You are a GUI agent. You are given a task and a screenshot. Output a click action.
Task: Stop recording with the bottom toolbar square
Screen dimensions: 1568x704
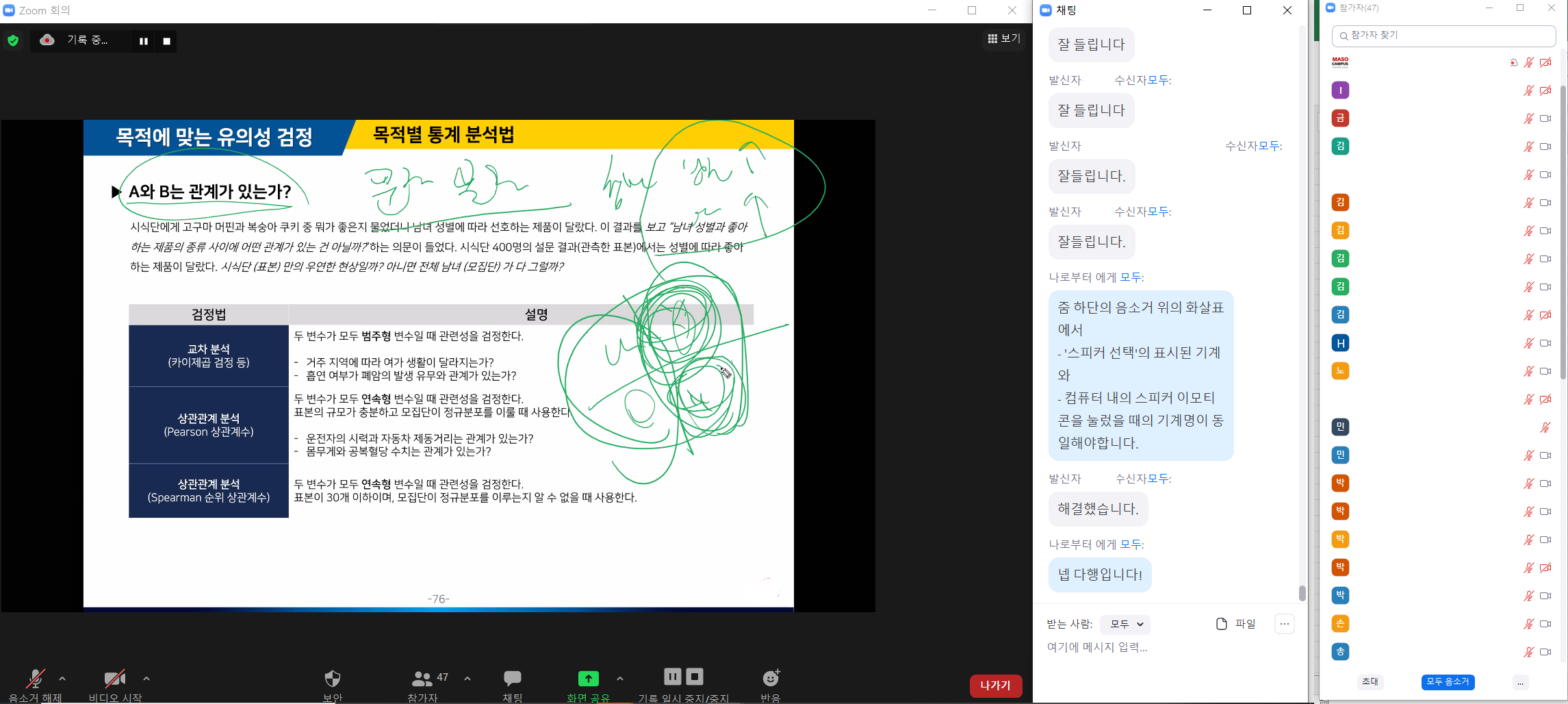coord(695,677)
